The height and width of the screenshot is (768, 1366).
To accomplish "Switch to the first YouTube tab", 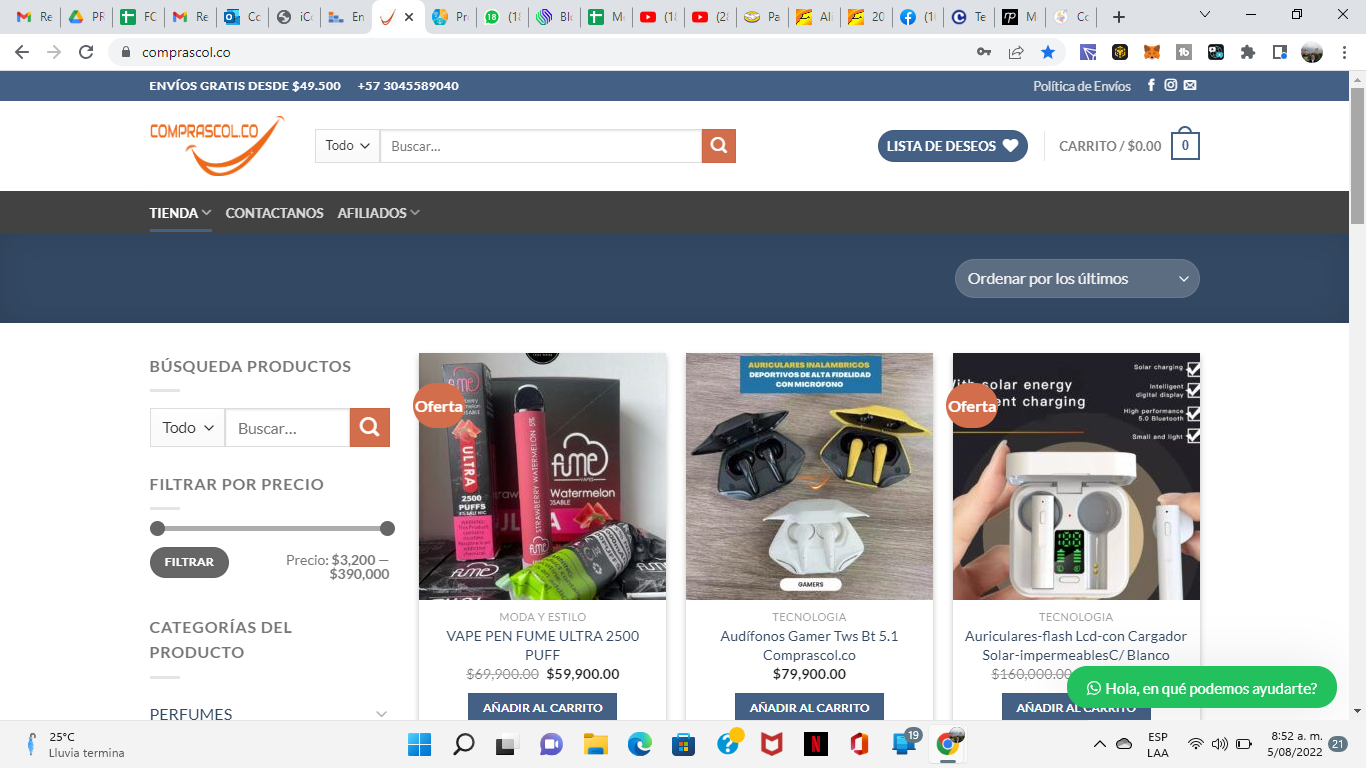I will click(658, 17).
